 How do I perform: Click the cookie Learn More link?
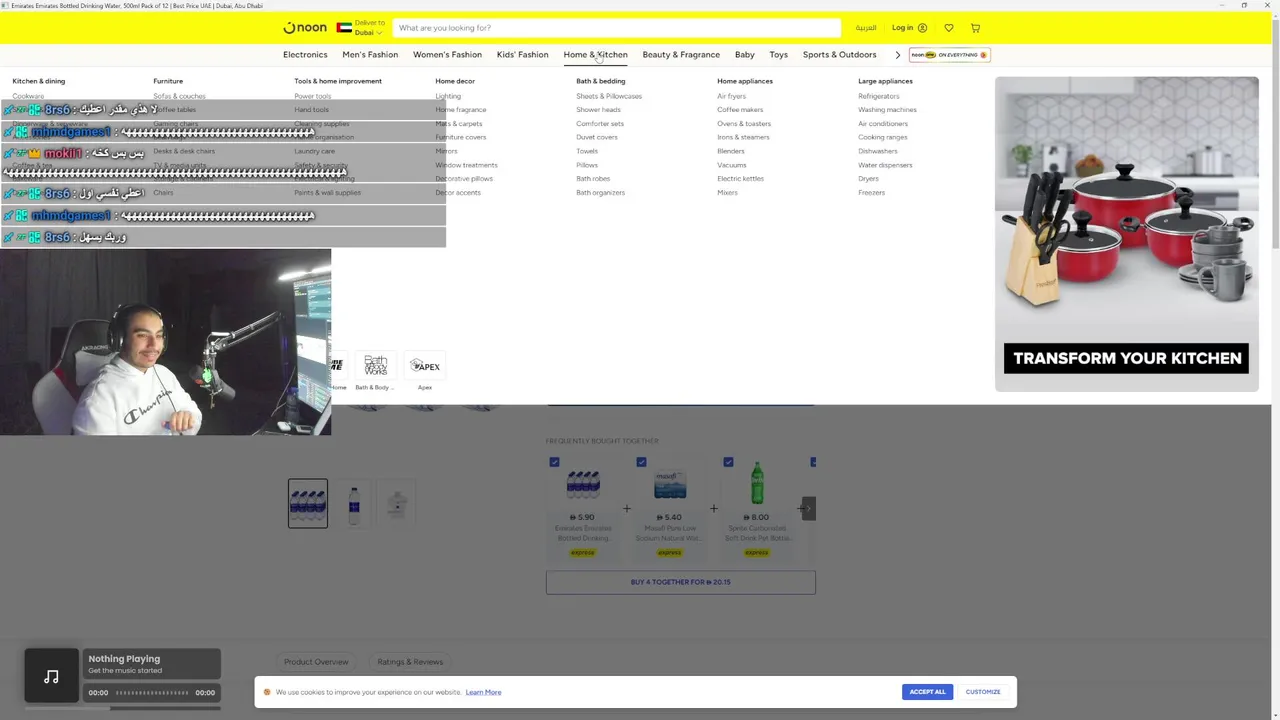(483, 692)
